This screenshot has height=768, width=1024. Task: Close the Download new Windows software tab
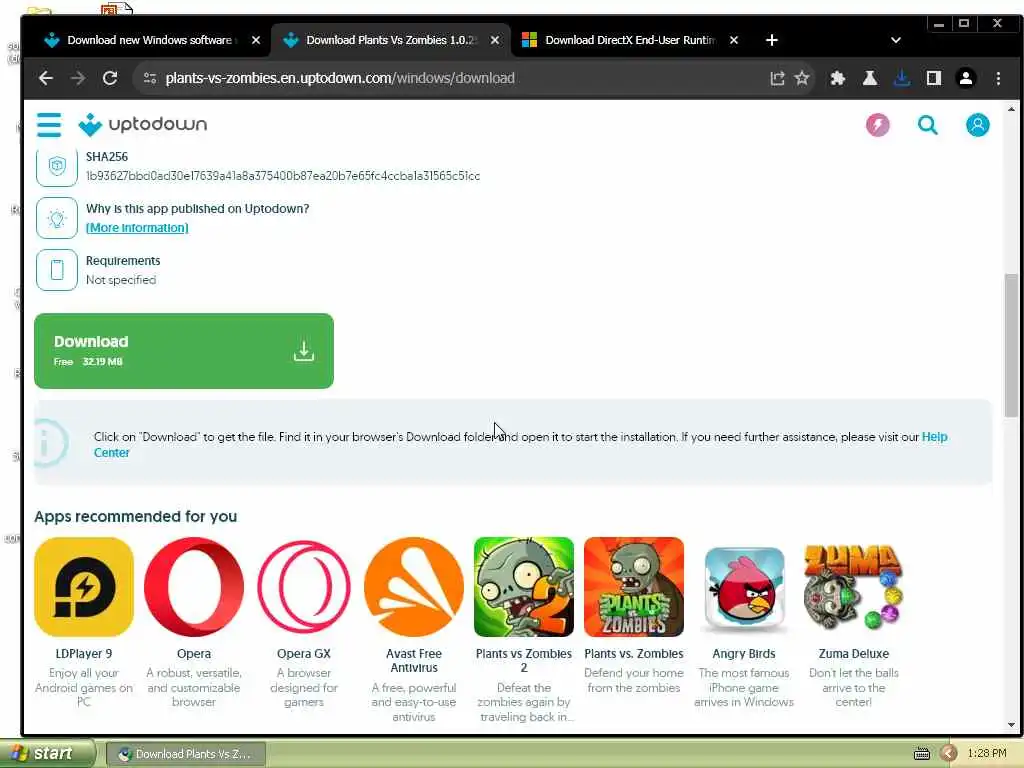pos(256,40)
